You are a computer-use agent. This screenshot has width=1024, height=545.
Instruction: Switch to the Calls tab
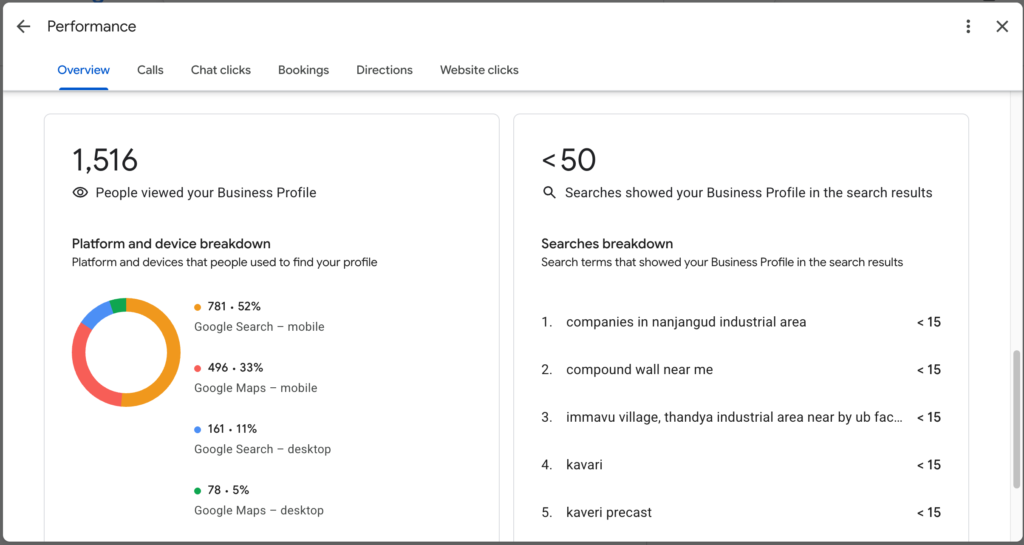click(x=150, y=70)
